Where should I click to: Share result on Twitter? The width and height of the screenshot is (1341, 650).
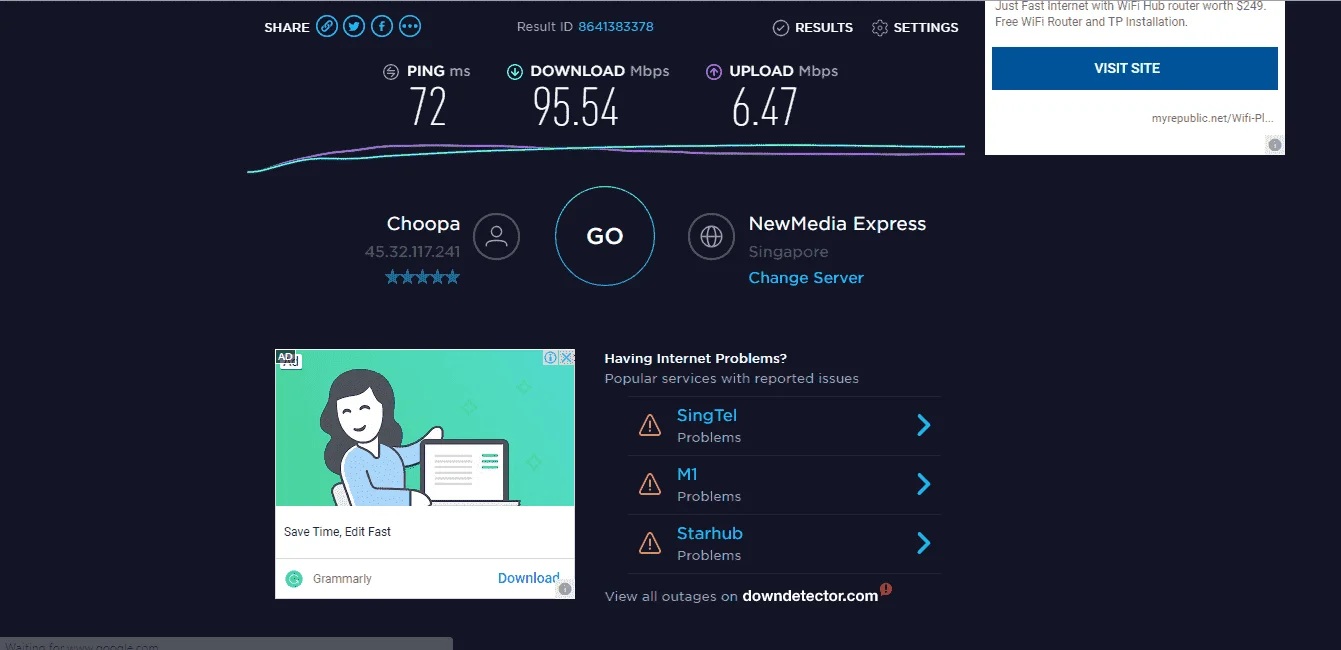(x=354, y=27)
